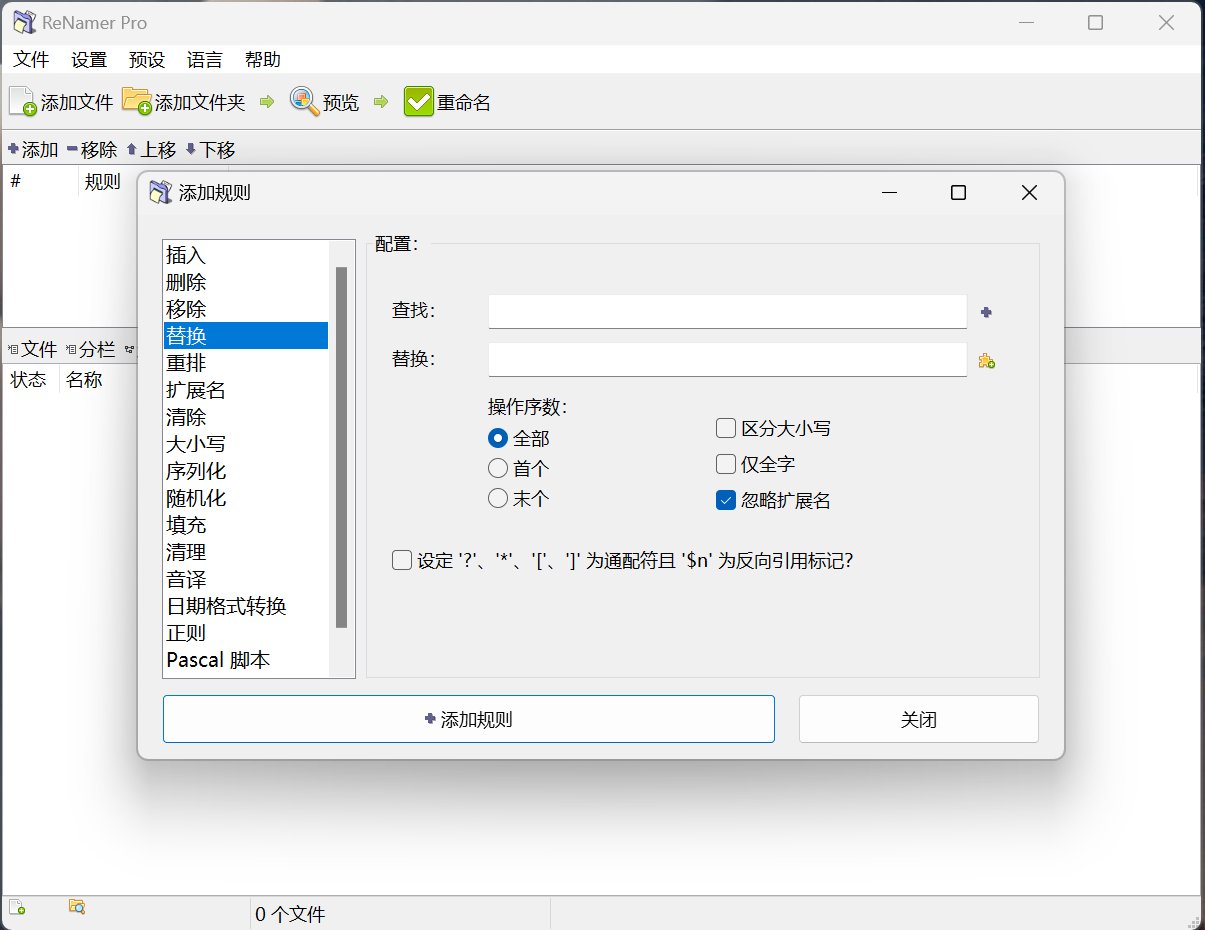Click the add-file icon in the status bar
1205x930 pixels.
coord(17,907)
